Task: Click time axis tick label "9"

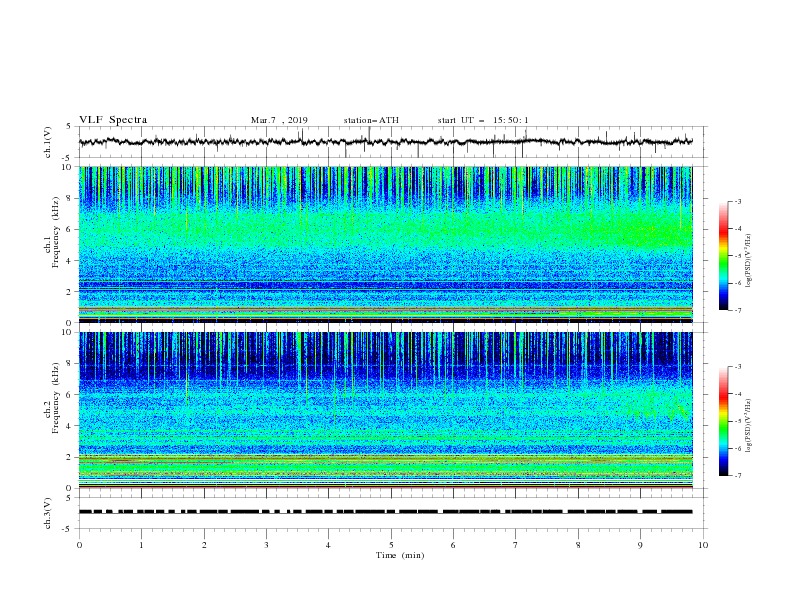Action: click(x=640, y=545)
